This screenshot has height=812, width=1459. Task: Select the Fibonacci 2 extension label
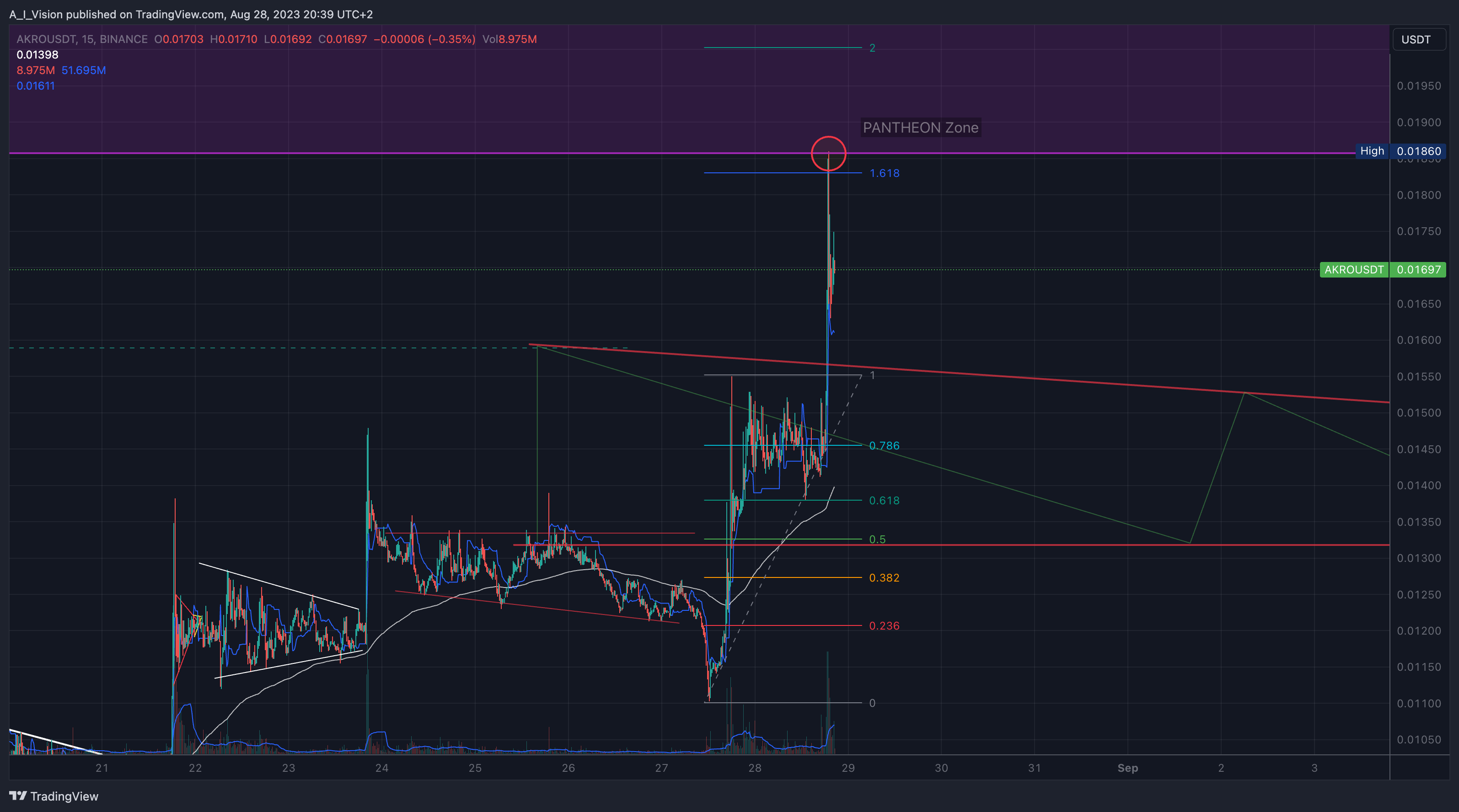point(872,48)
